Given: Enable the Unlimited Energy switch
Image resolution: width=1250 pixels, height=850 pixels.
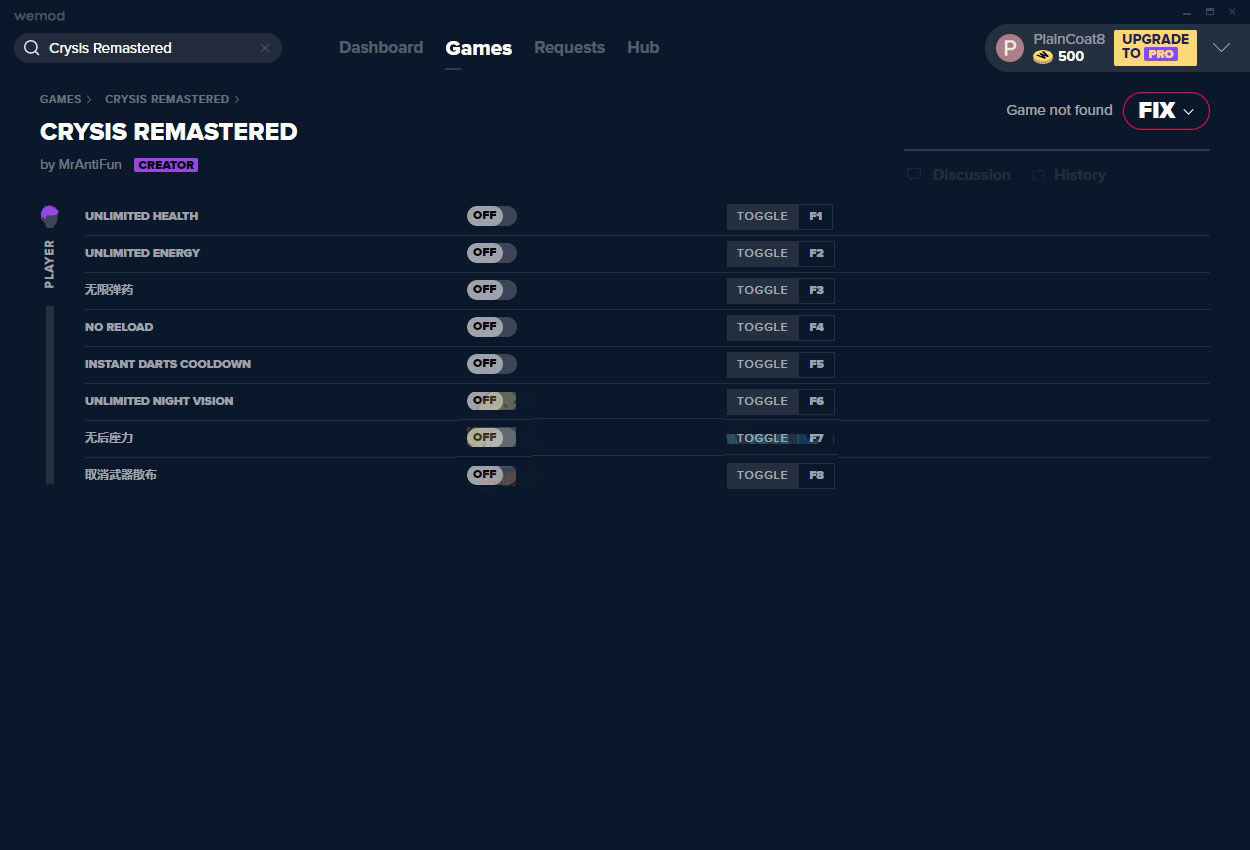Looking at the screenshot, I should pos(491,253).
